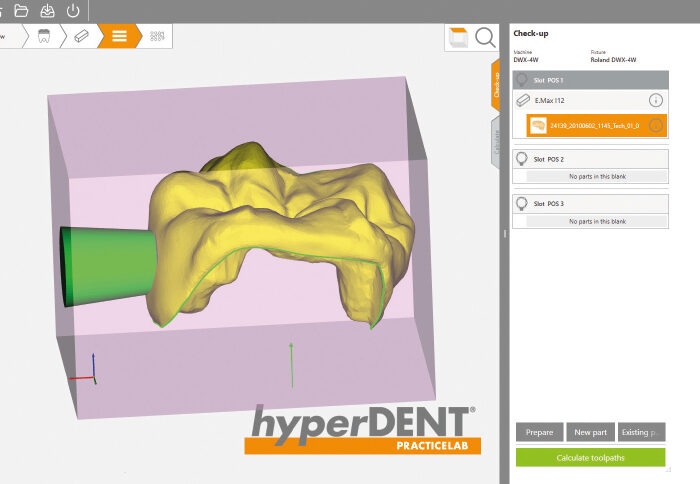Toggle the Slot POS 1 bulb icon
The width and height of the screenshot is (700, 484).
pyautogui.click(x=521, y=80)
